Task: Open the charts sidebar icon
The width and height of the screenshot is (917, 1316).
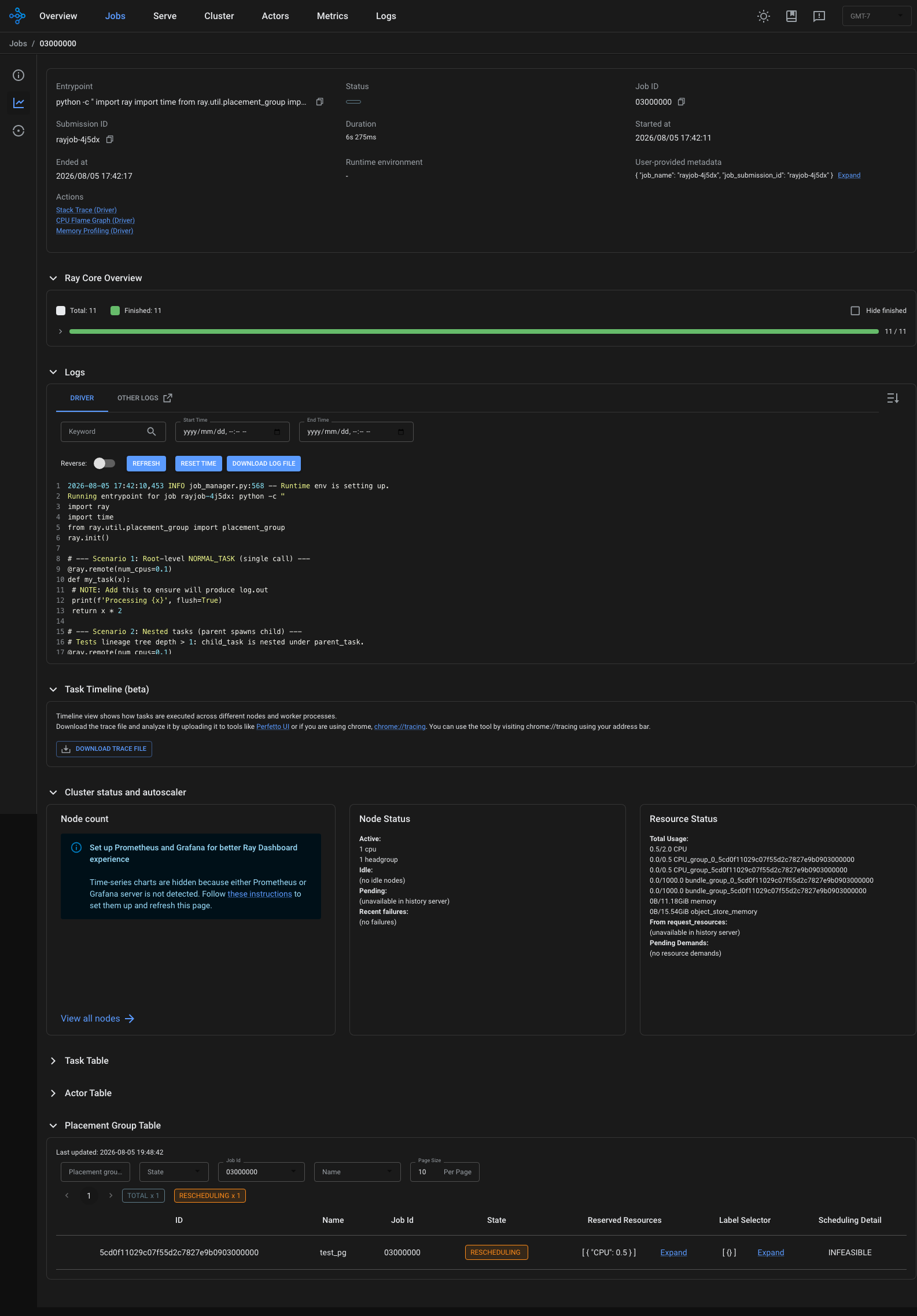Action: (x=19, y=103)
